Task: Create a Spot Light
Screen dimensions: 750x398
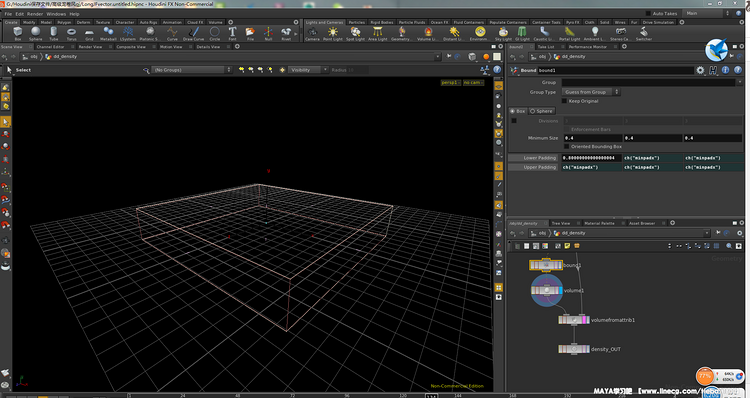Action: 355,33
